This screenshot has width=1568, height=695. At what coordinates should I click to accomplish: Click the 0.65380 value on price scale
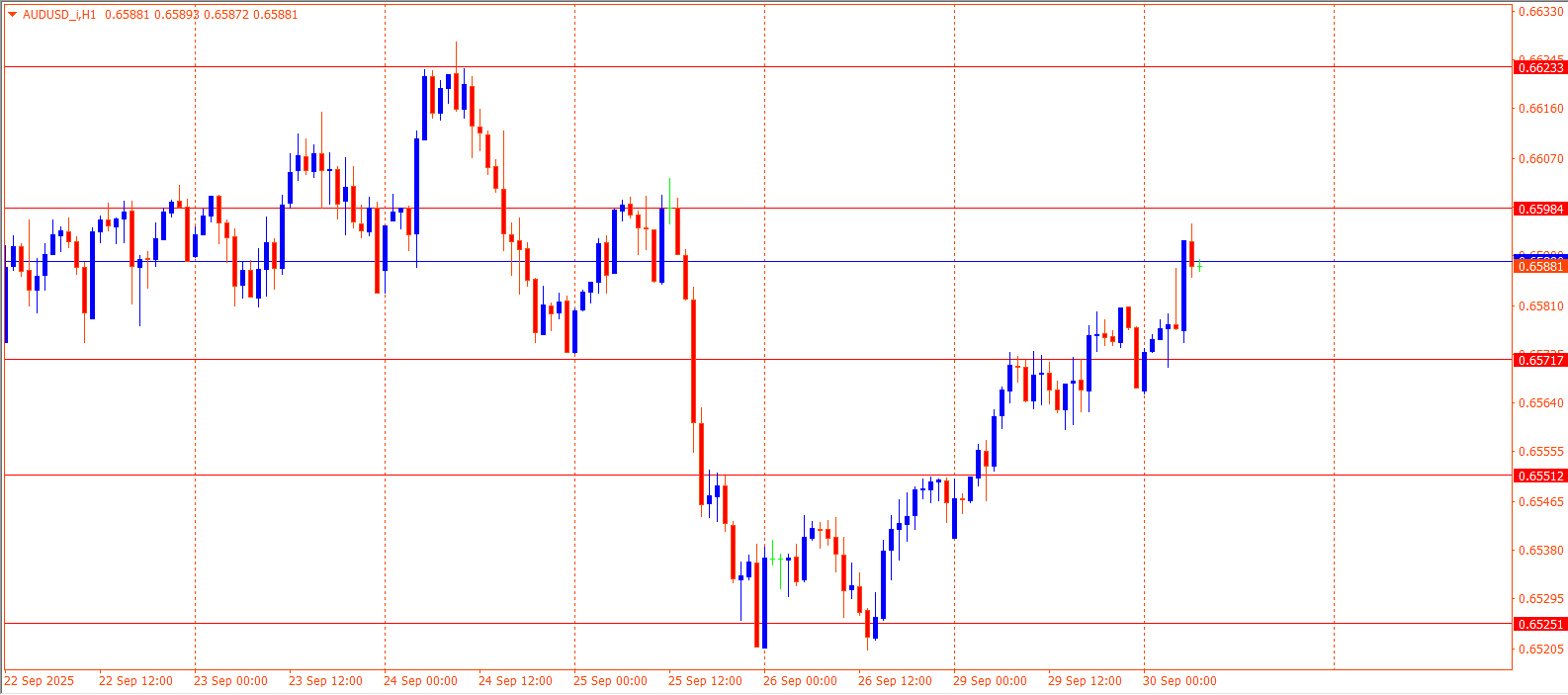pos(1540,551)
